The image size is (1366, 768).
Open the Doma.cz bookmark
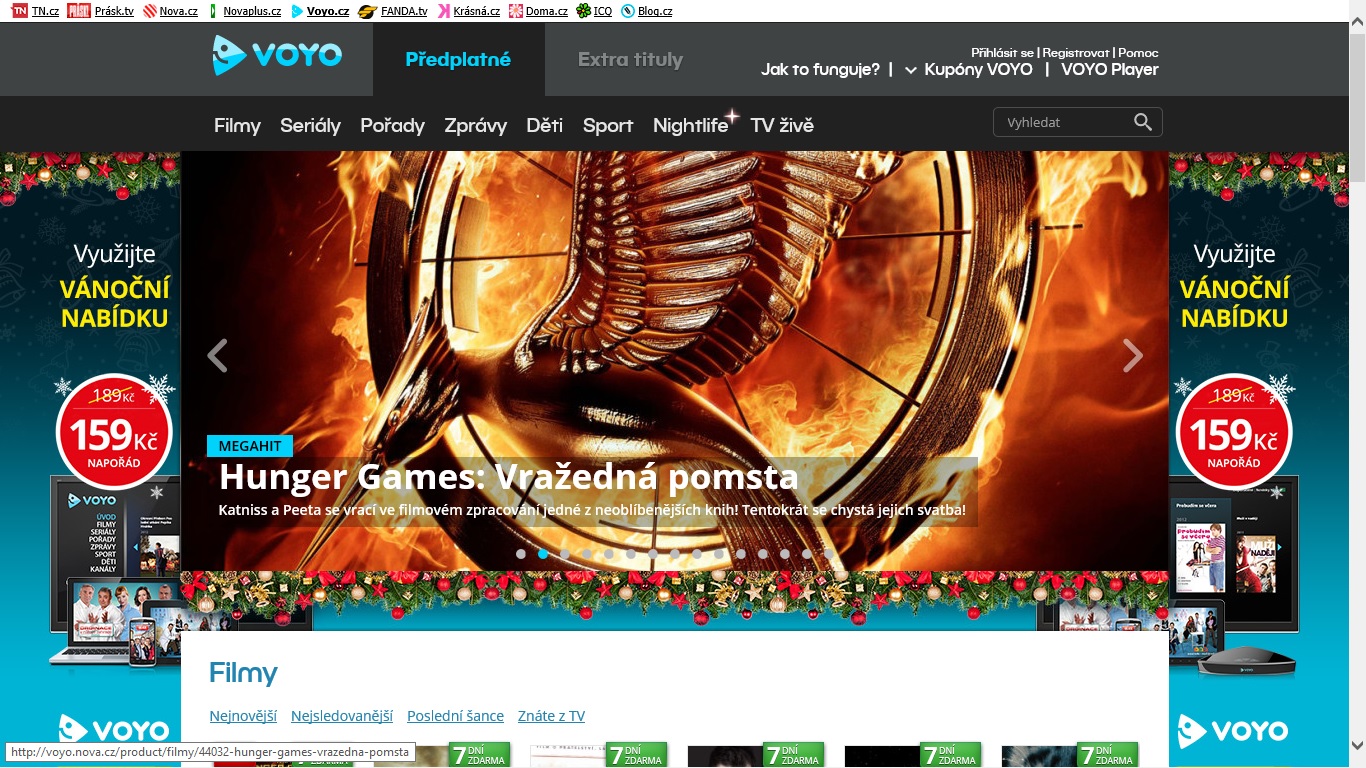[x=538, y=11]
